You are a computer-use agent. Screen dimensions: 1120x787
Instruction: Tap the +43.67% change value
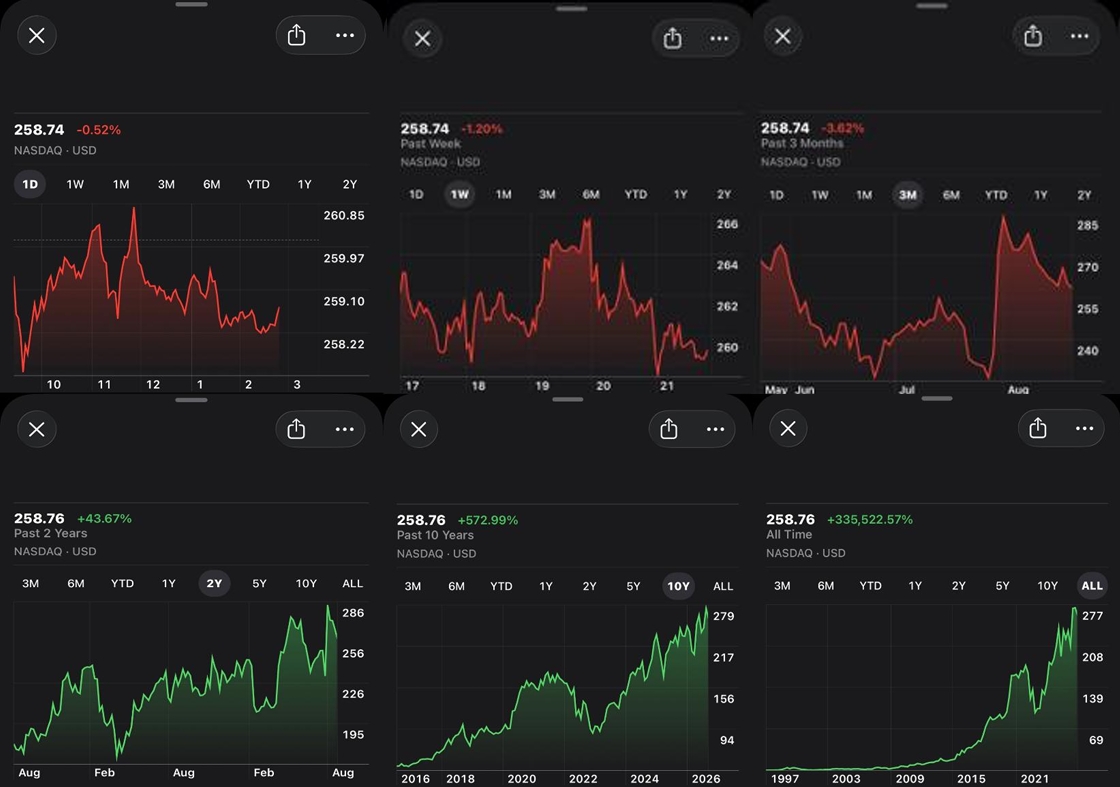[x=104, y=518]
